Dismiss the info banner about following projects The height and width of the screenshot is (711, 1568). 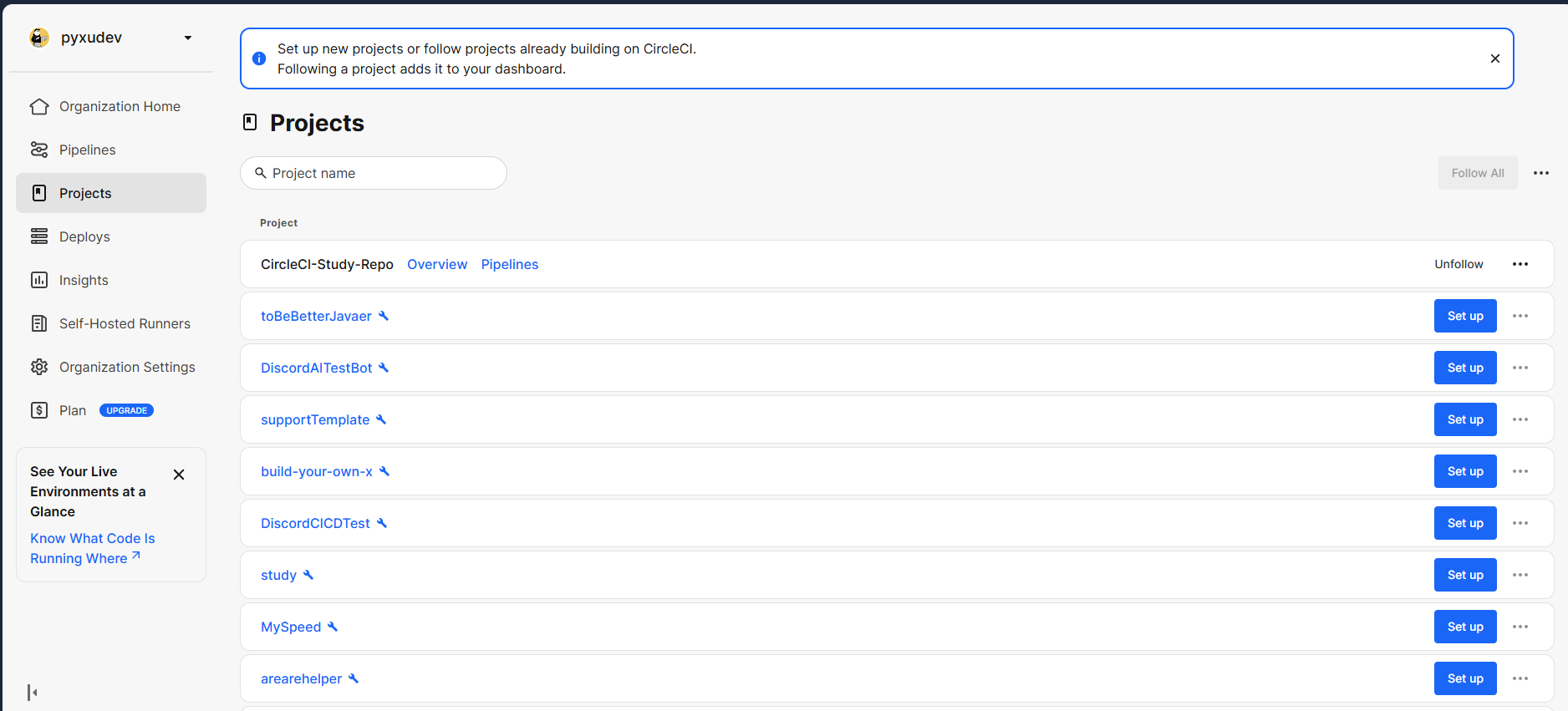[1495, 58]
